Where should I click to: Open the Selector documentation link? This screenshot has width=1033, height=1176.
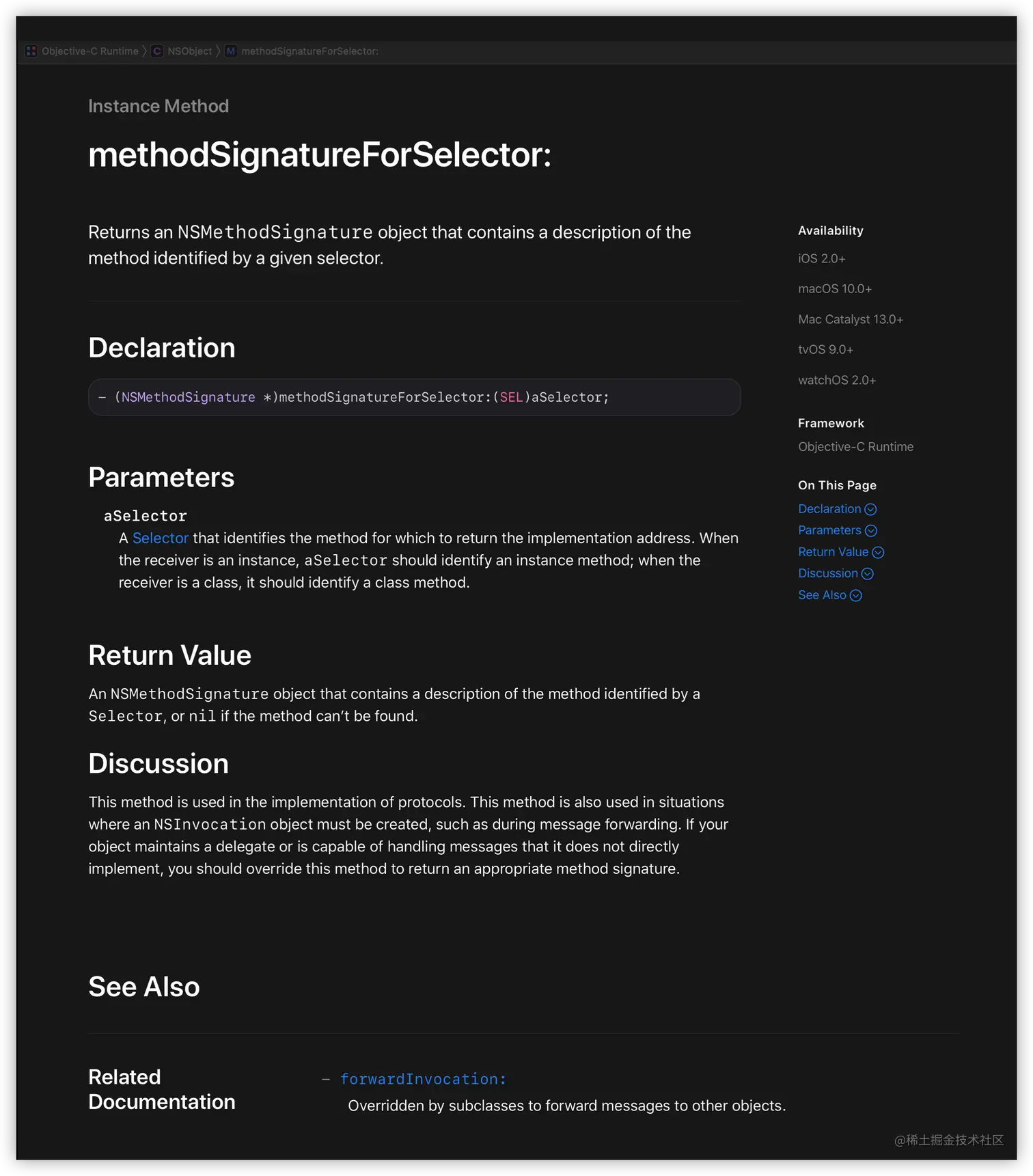click(160, 538)
